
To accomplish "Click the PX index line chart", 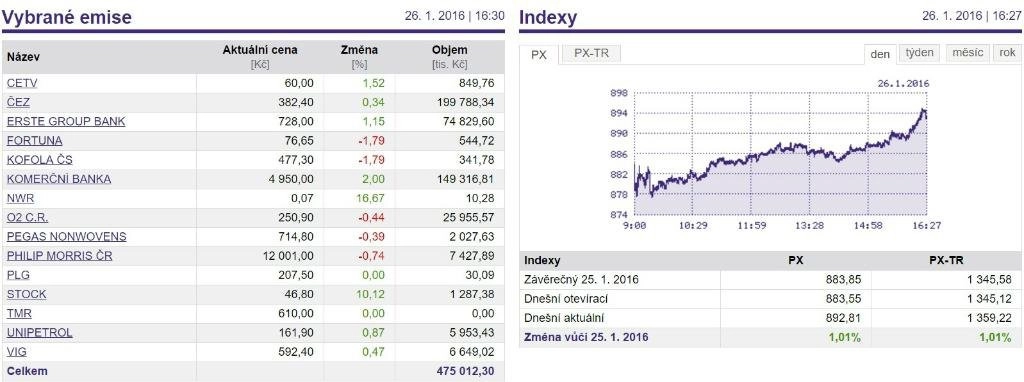I will pyautogui.click(x=780, y=153).
